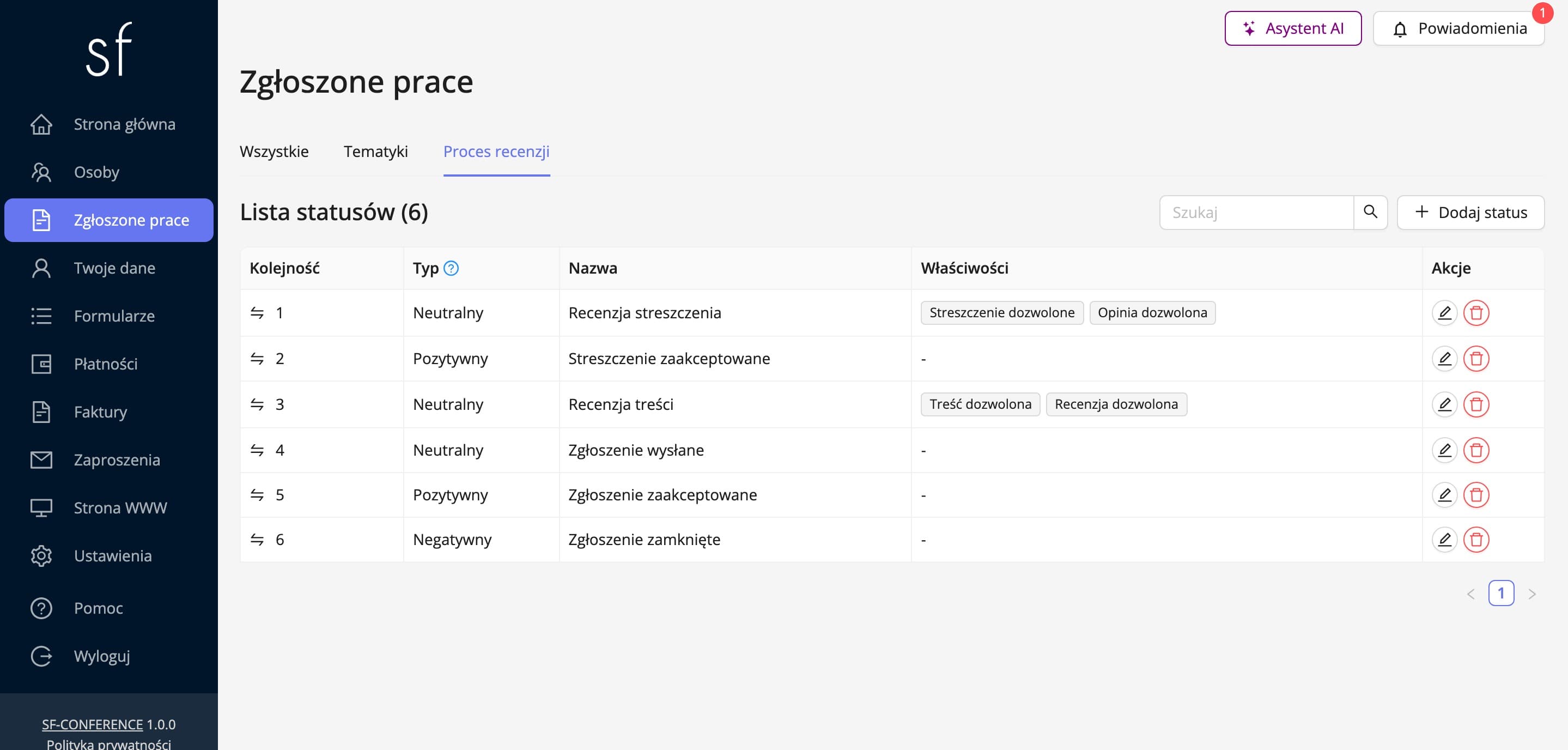Go to Strona WWW section
Image resolution: width=1568 pixels, height=750 pixels.
click(109, 507)
